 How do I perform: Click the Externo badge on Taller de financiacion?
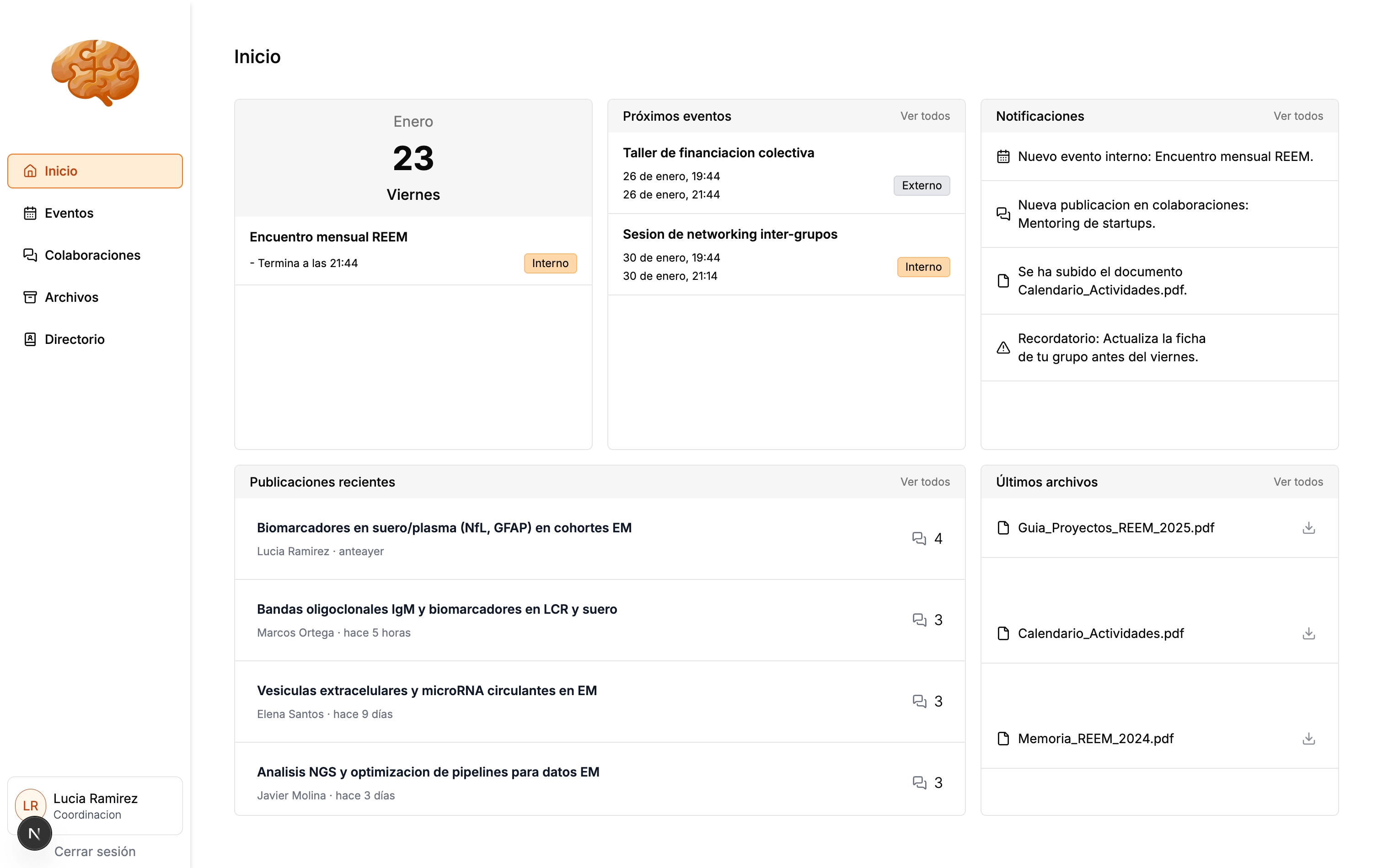(x=922, y=185)
